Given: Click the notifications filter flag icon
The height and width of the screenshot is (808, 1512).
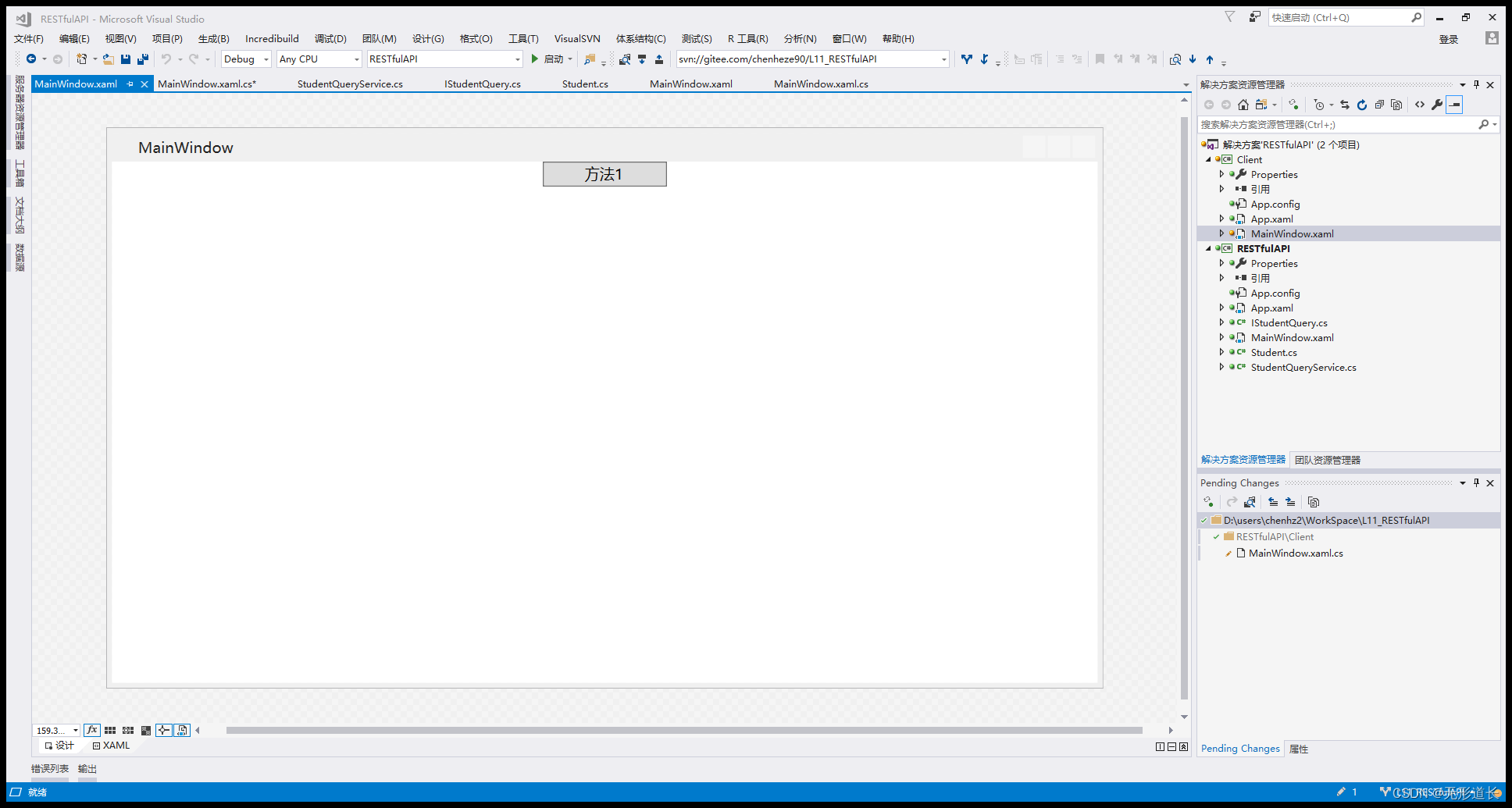Looking at the screenshot, I should pos(1230,17).
